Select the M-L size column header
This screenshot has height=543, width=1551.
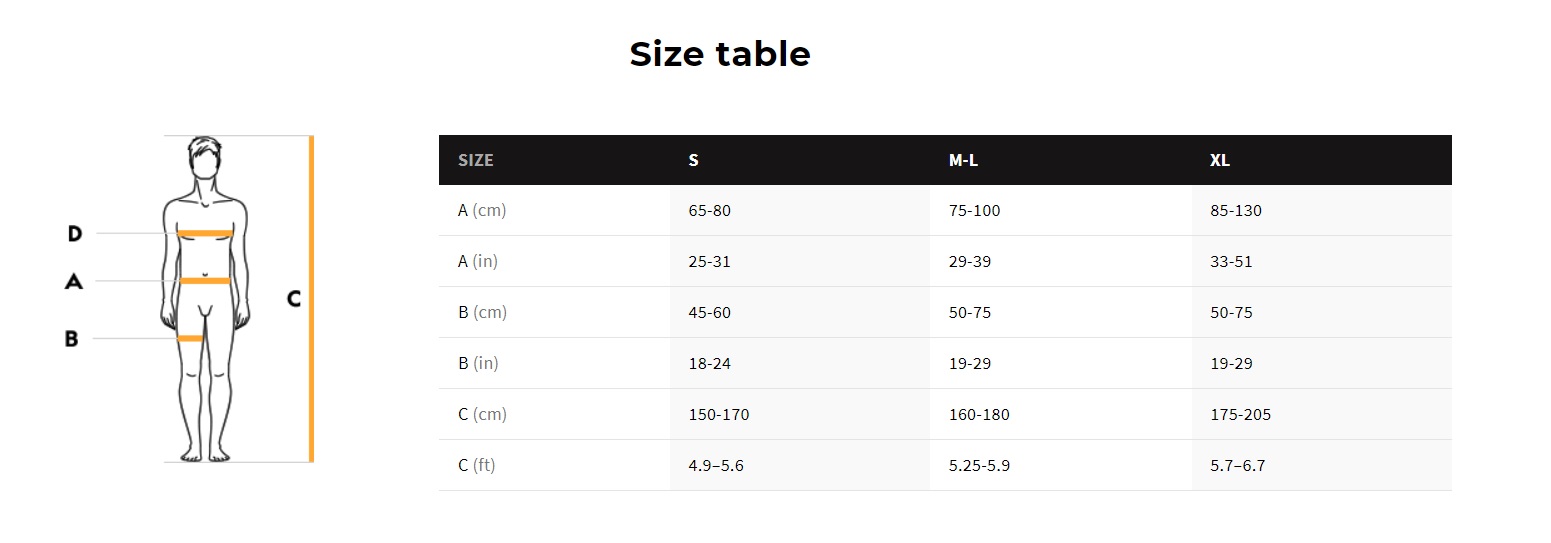click(x=963, y=160)
